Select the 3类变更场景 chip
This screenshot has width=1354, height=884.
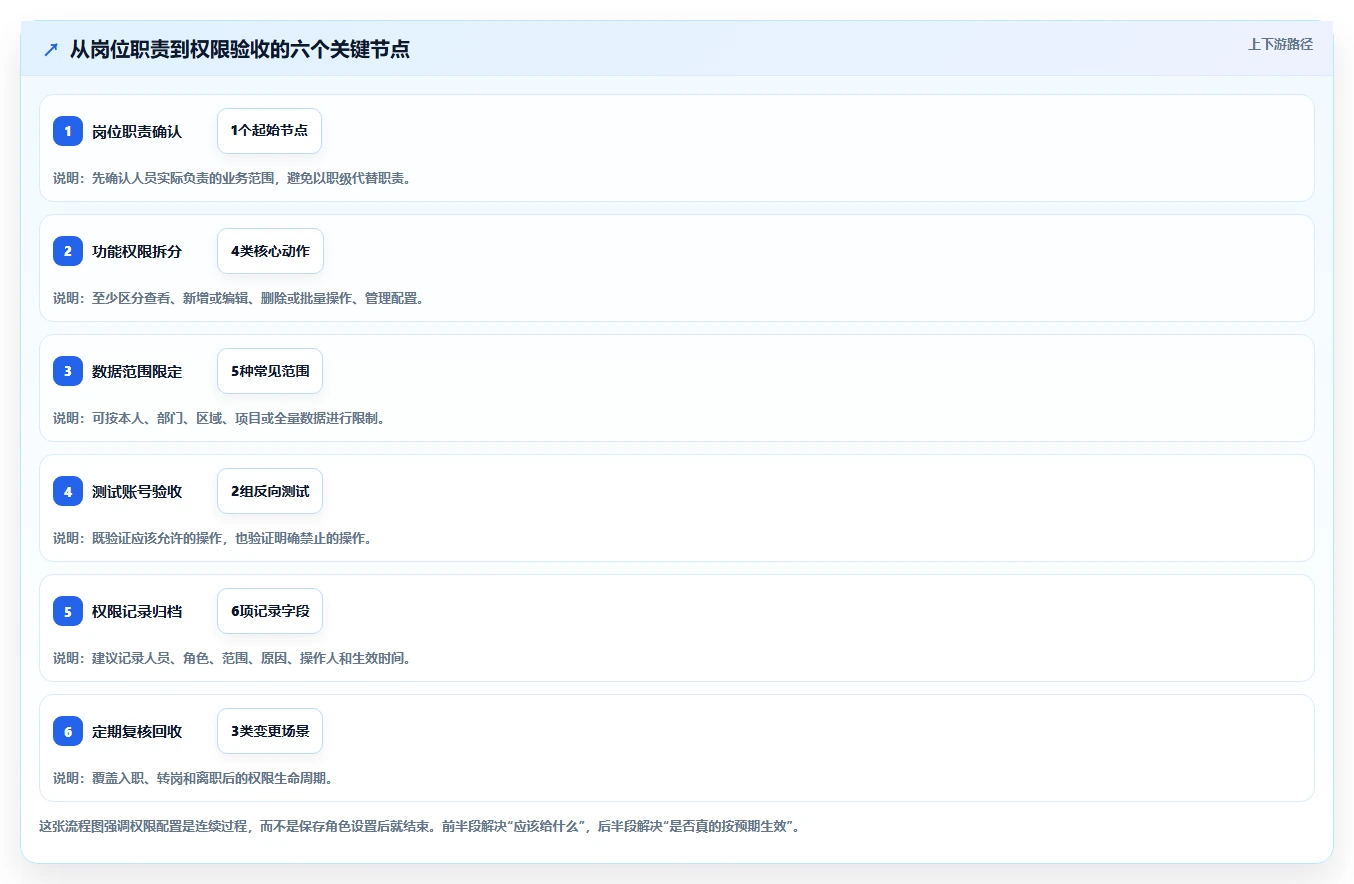[x=270, y=731]
